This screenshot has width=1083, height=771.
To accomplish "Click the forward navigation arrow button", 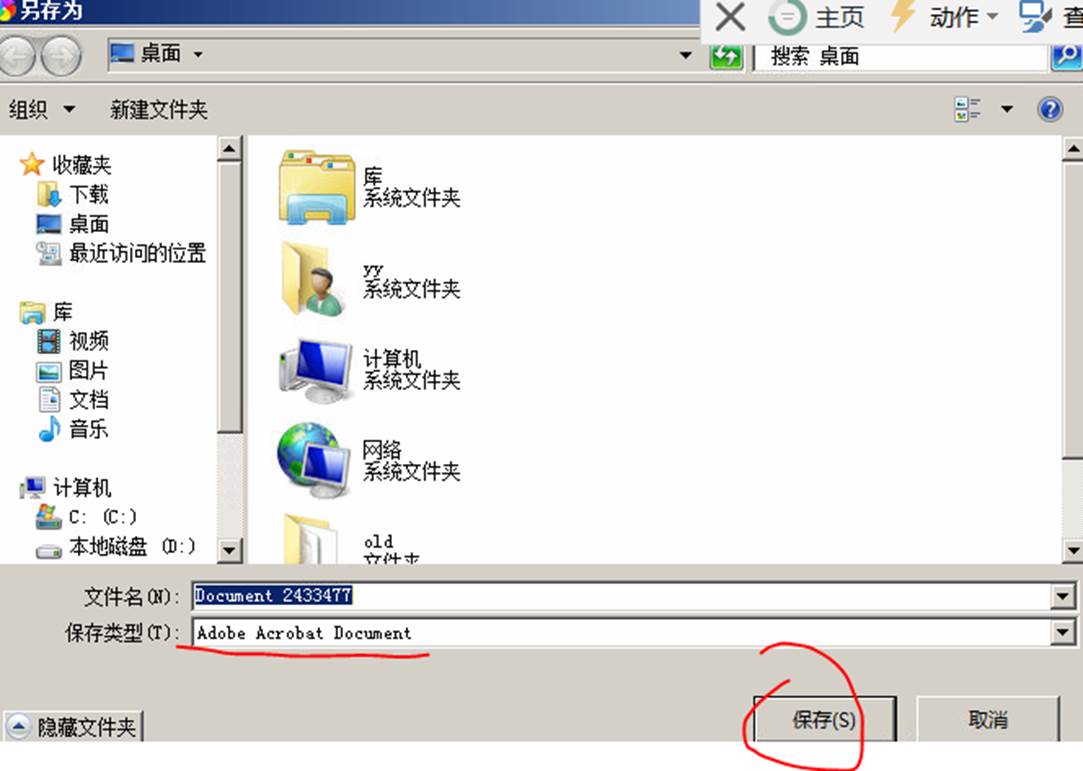I will point(61,57).
